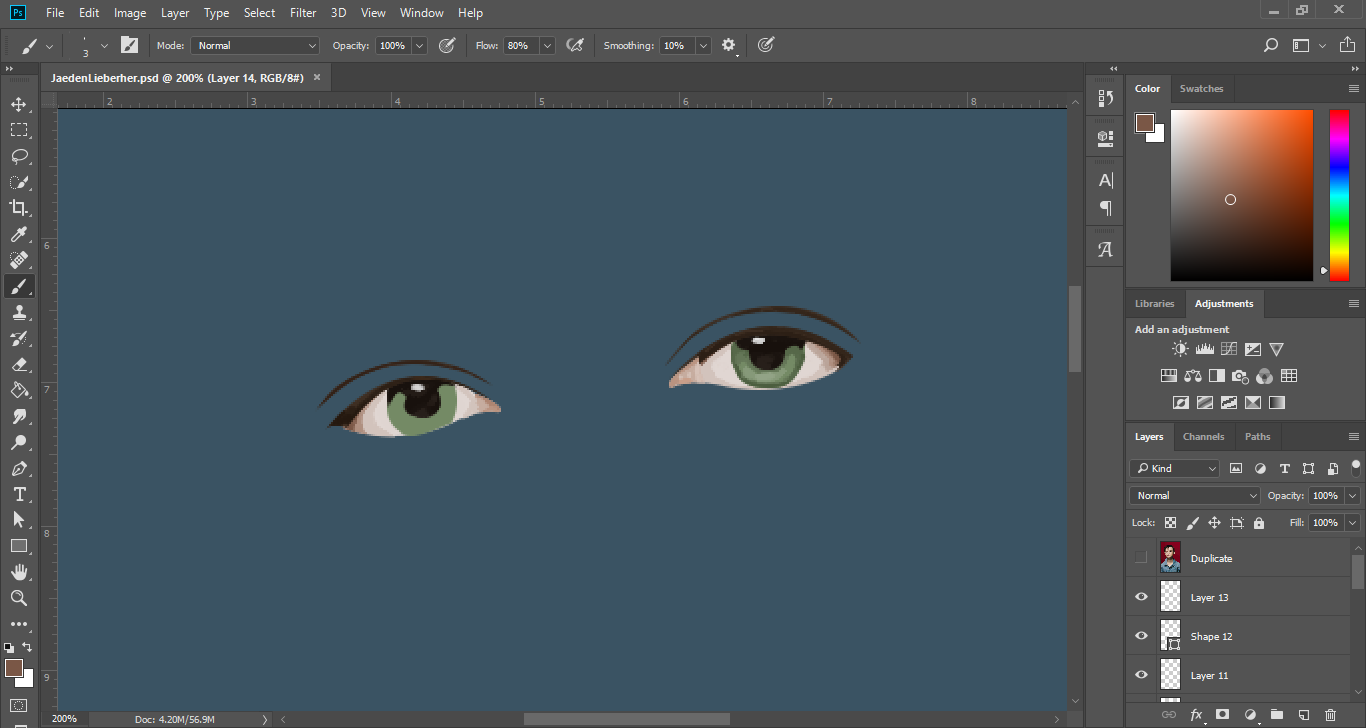The width and height of the screenshot is (1366, 728).
Task: Open smoothing options gear
Action: tap(728, 45)
